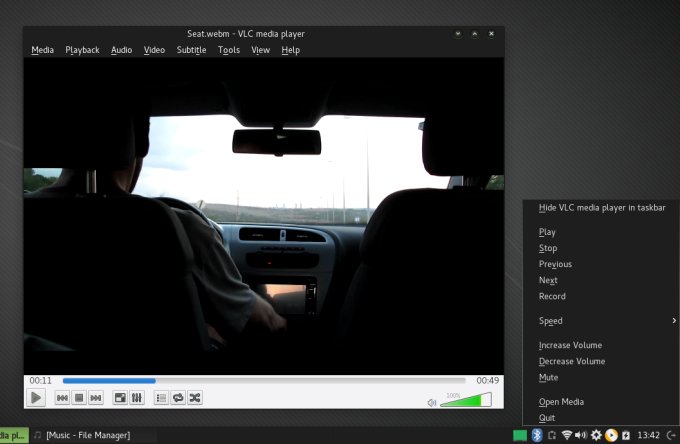The image size is (680, 444).
Task: Show extended settings equalizer button
Action: pos(137,398)
